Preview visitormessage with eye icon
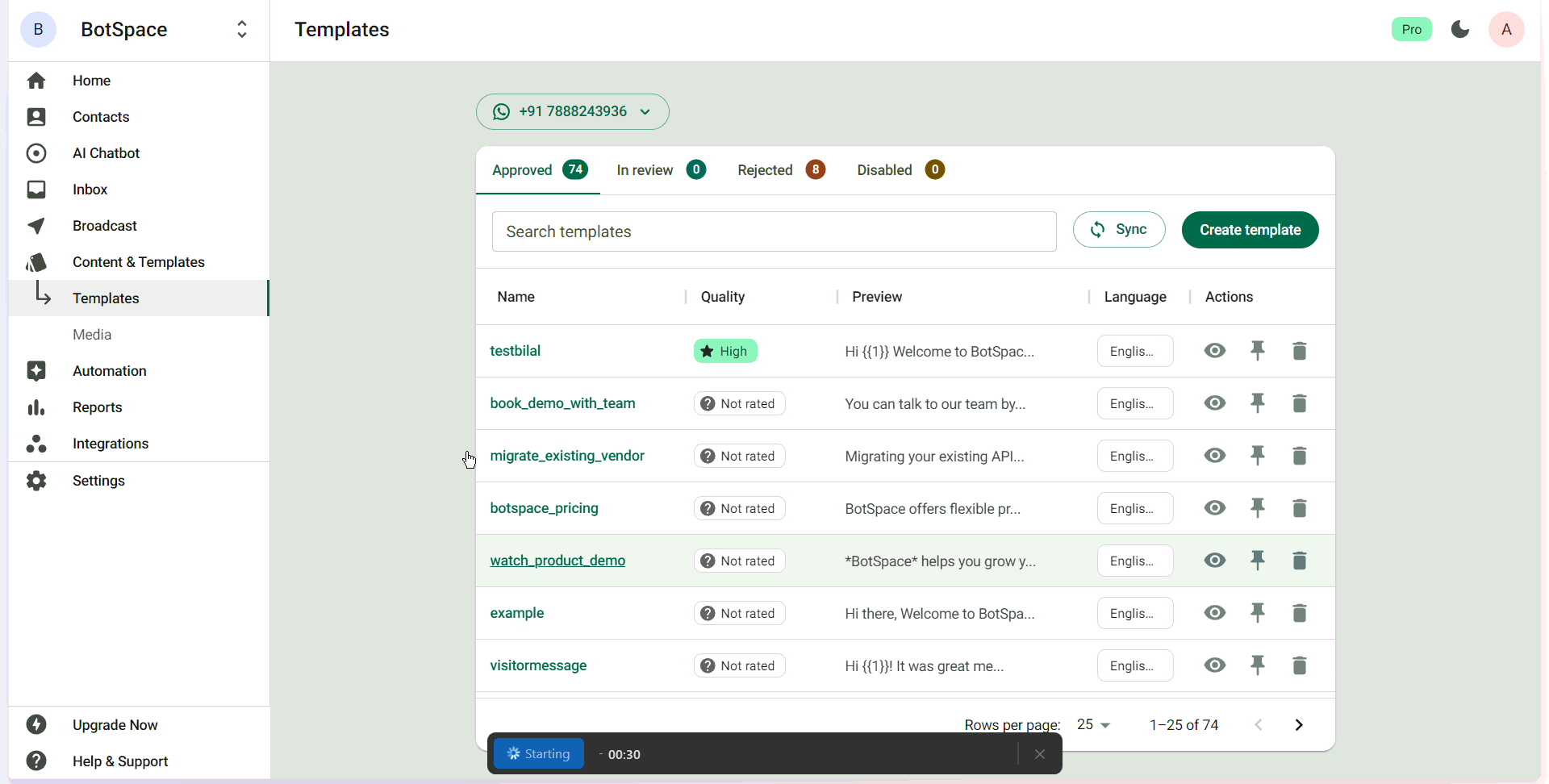Image resolution: width=1549 pixels, height=784 pixels. coord(1215,665)
